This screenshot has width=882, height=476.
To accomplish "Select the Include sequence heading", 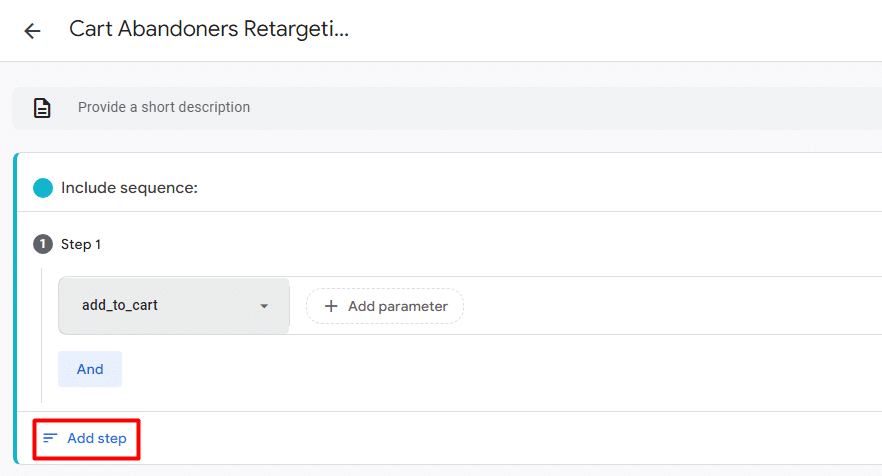I will point(129,188).
